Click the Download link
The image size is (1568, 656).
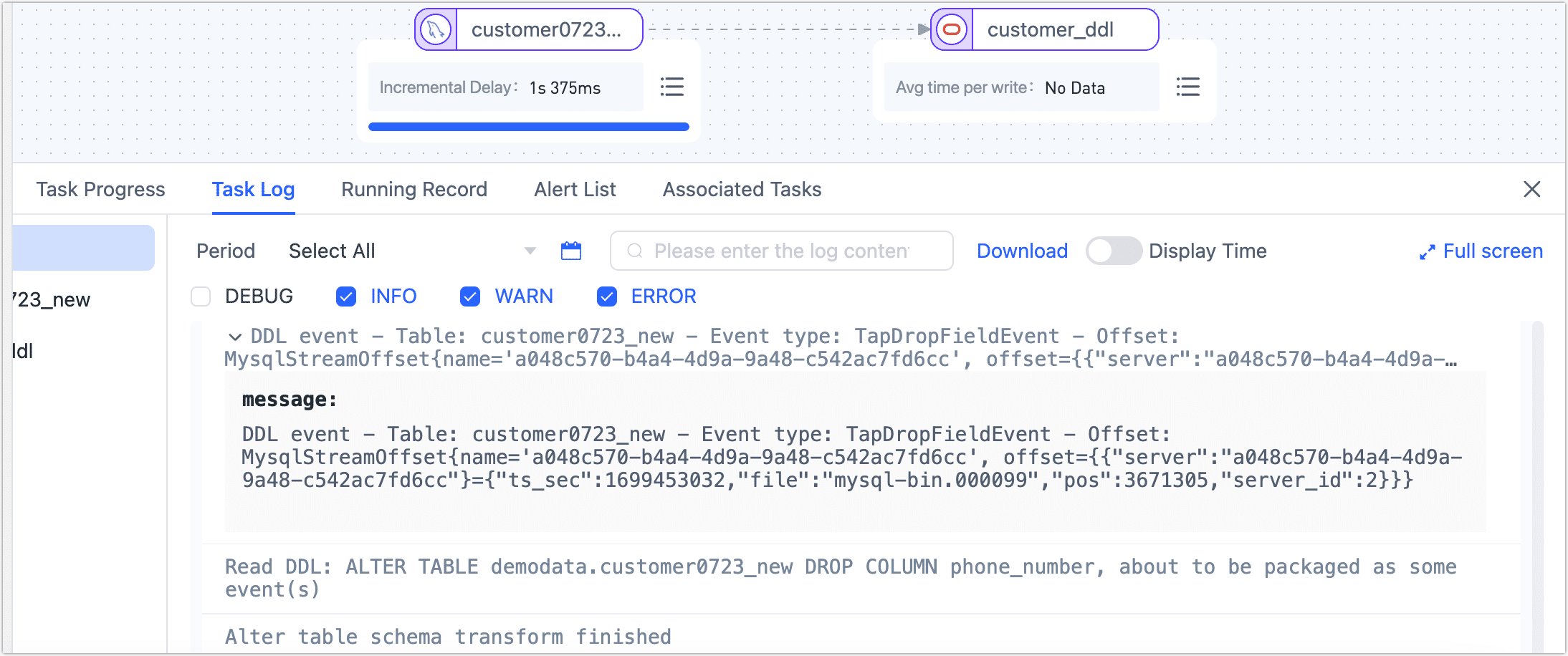(1021, 251)
